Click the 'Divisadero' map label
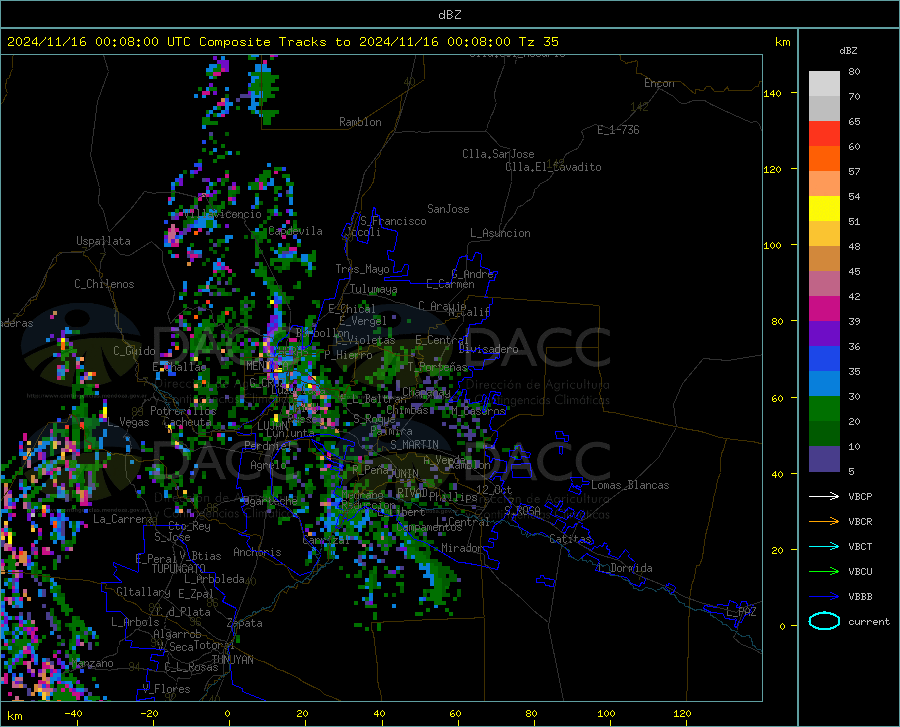Image resolution: width=900 pixels, height=727 pixels. pyautogui.click(x=488, y=349)
